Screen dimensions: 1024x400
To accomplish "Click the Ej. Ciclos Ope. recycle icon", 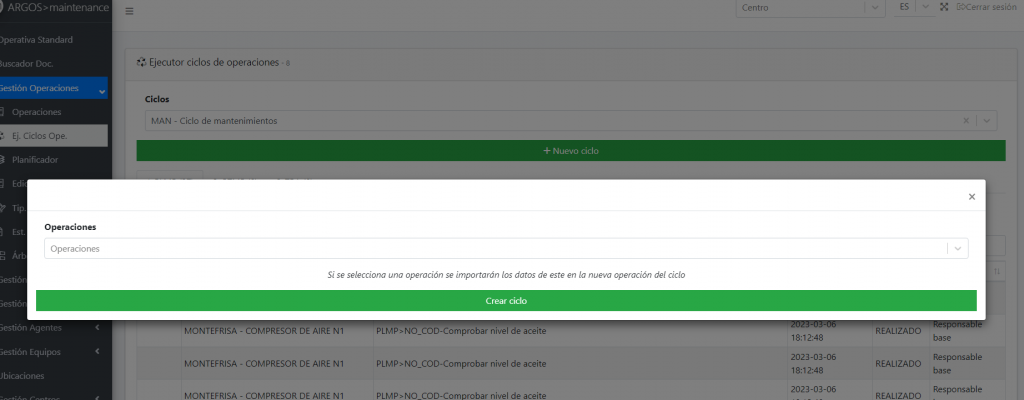I will (3, 135).
